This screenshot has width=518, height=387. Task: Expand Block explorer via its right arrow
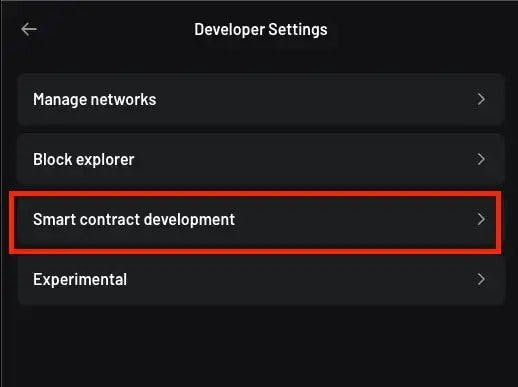(x=481, y=159)
